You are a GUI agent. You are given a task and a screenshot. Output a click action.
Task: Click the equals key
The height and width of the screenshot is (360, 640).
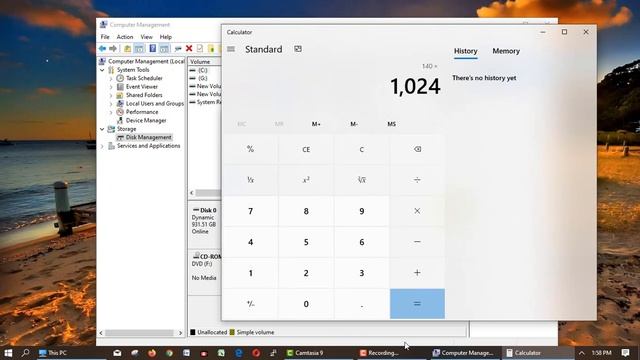pyautogui.click(x=417, y=304)
